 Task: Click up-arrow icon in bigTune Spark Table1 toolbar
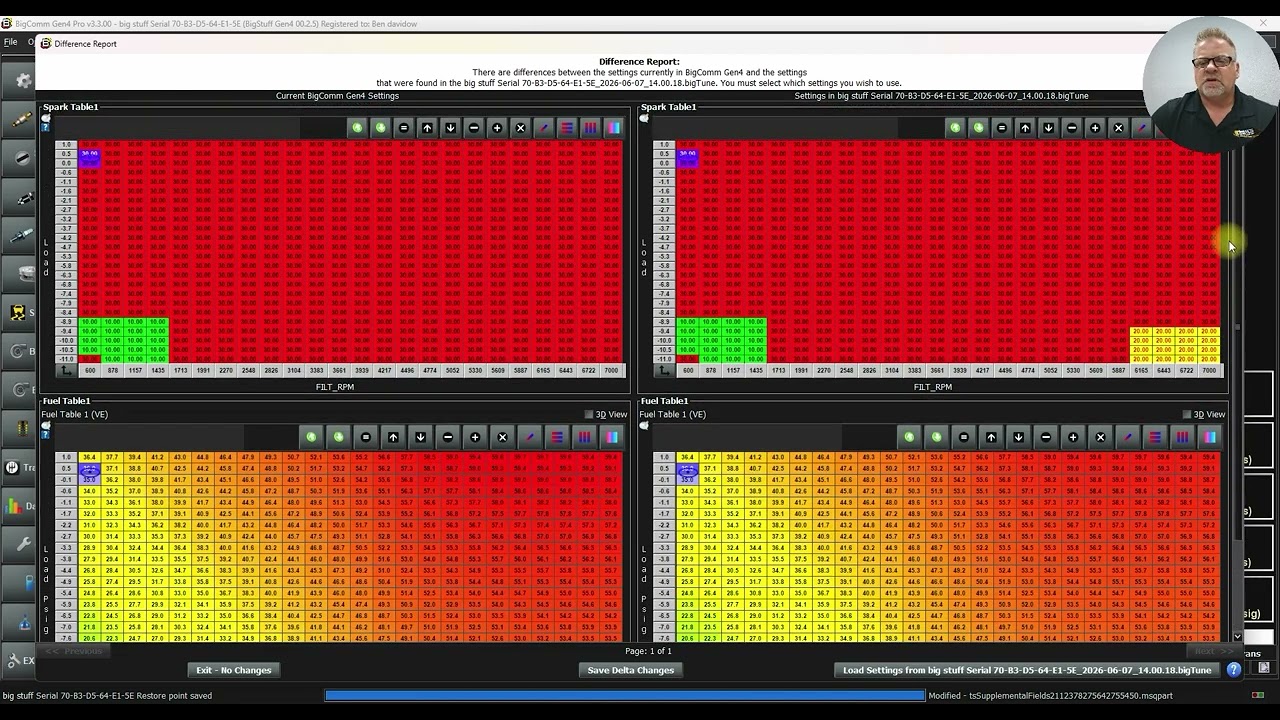1025,128
